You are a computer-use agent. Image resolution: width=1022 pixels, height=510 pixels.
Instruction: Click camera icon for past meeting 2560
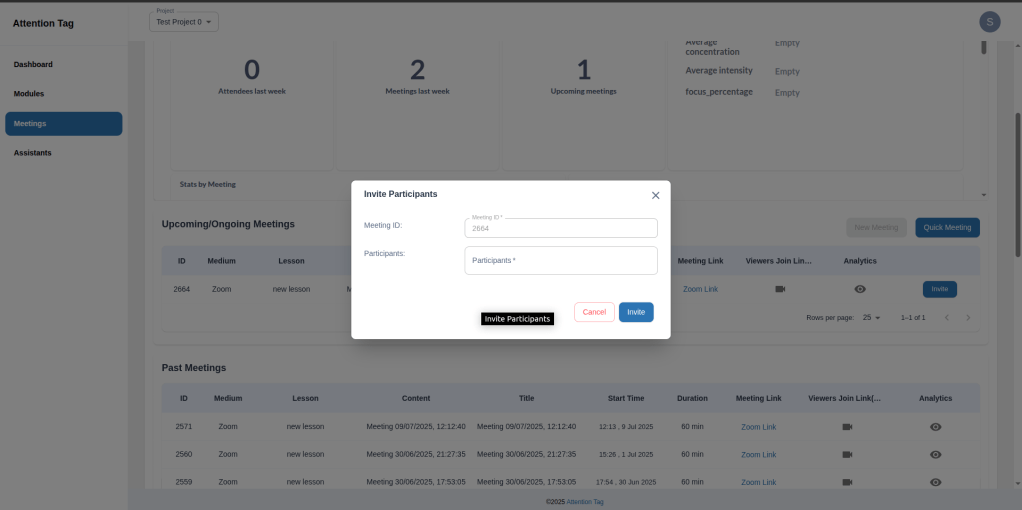tap(847, 454)
